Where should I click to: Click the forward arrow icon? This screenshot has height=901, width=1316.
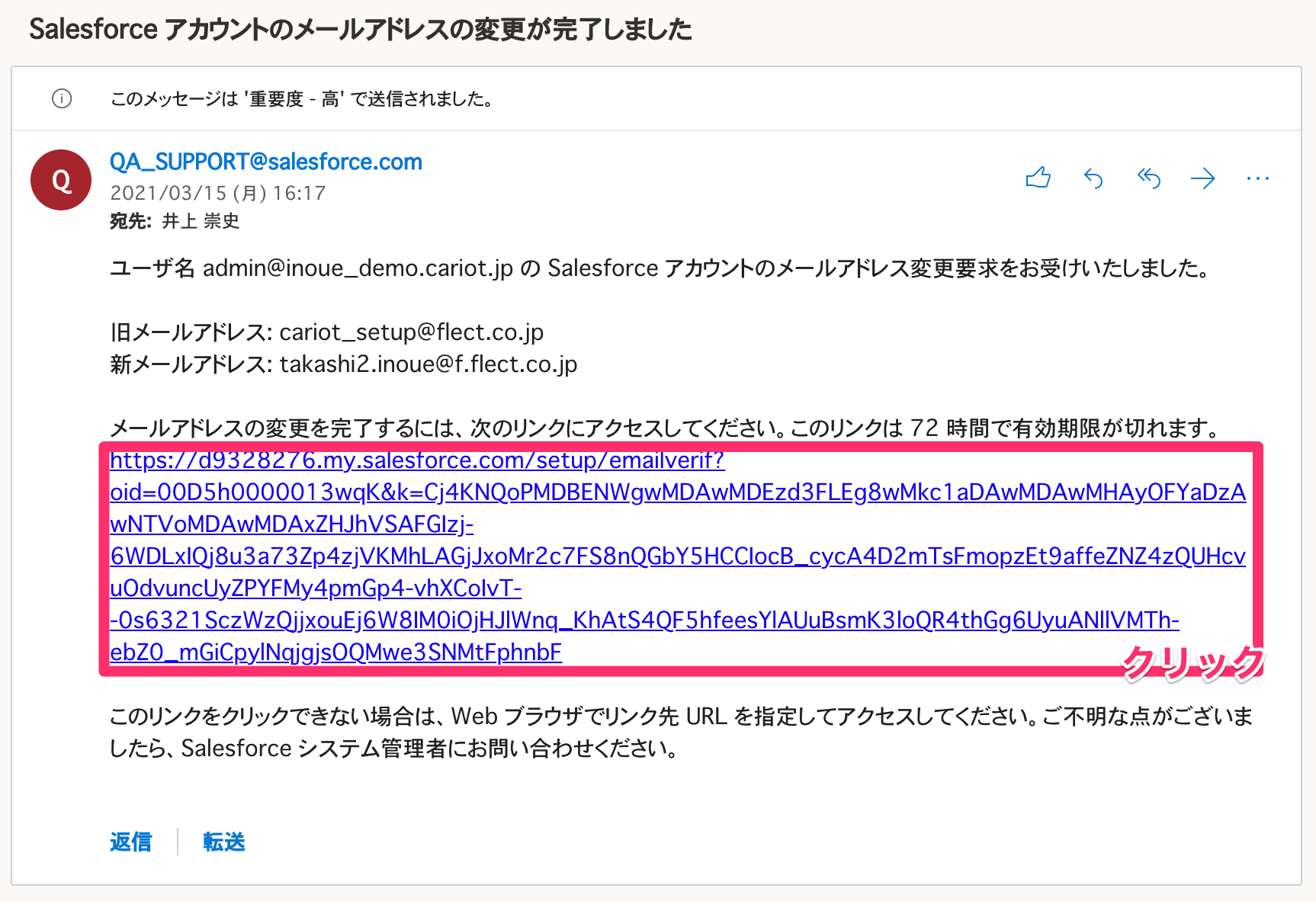(x=1203, y=178)
